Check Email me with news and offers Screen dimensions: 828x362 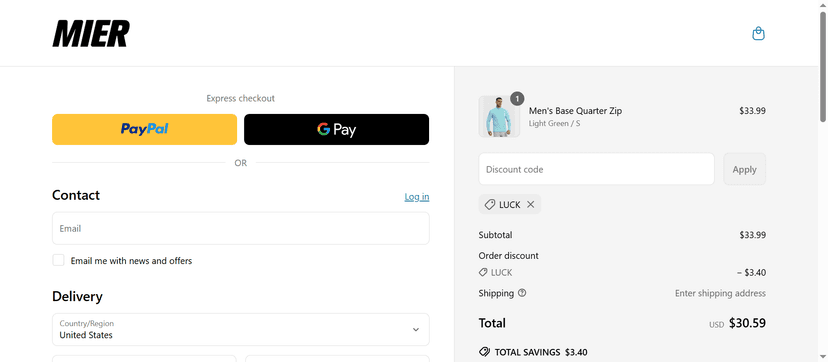59,260
